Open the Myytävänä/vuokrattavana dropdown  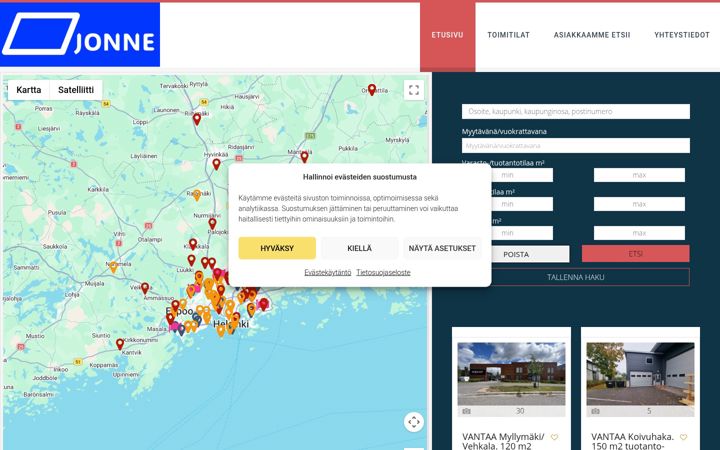click(x=576, y=146)
